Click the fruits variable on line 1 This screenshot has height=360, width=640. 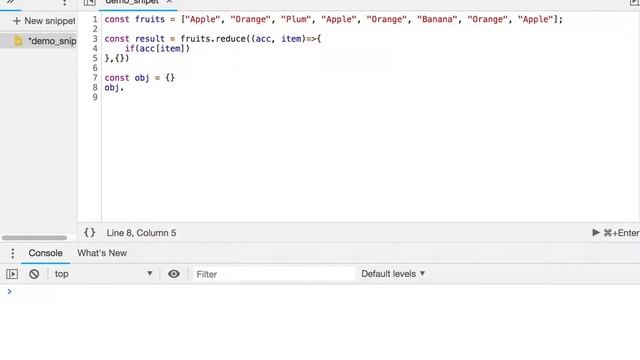[150, 19]
